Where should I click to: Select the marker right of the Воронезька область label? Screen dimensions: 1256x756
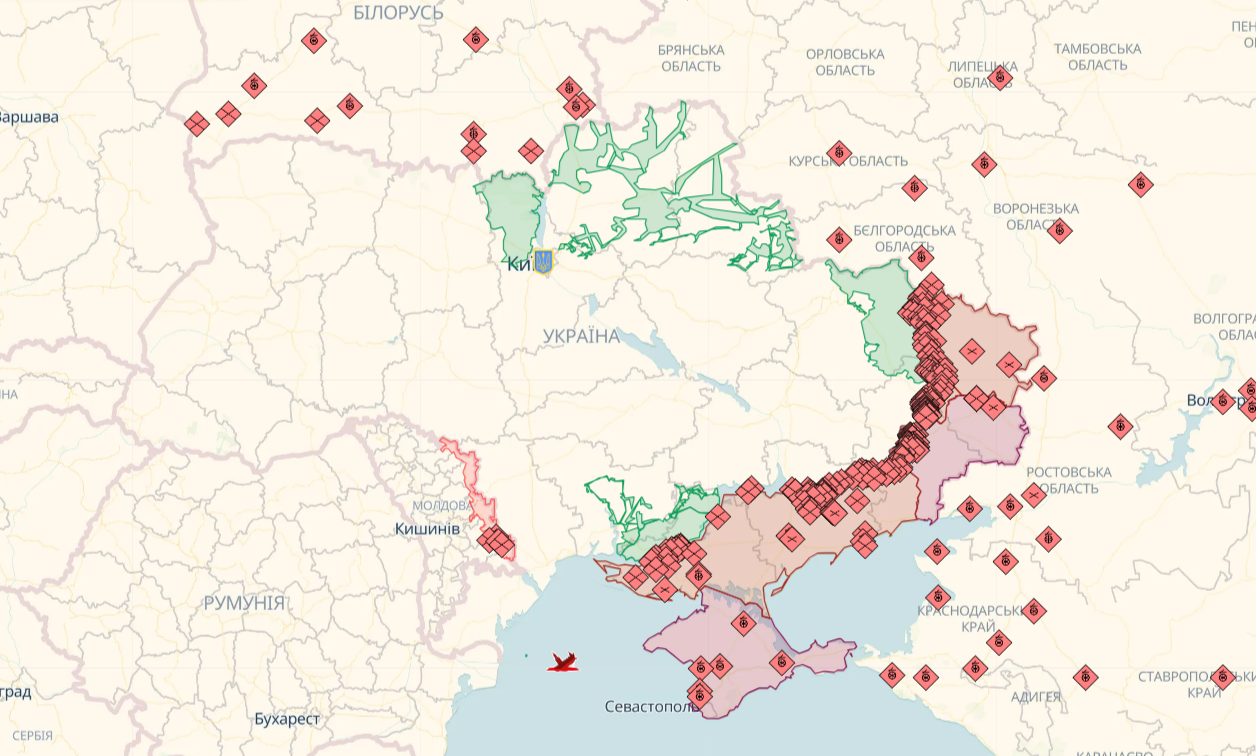(x=1060, y=231)
